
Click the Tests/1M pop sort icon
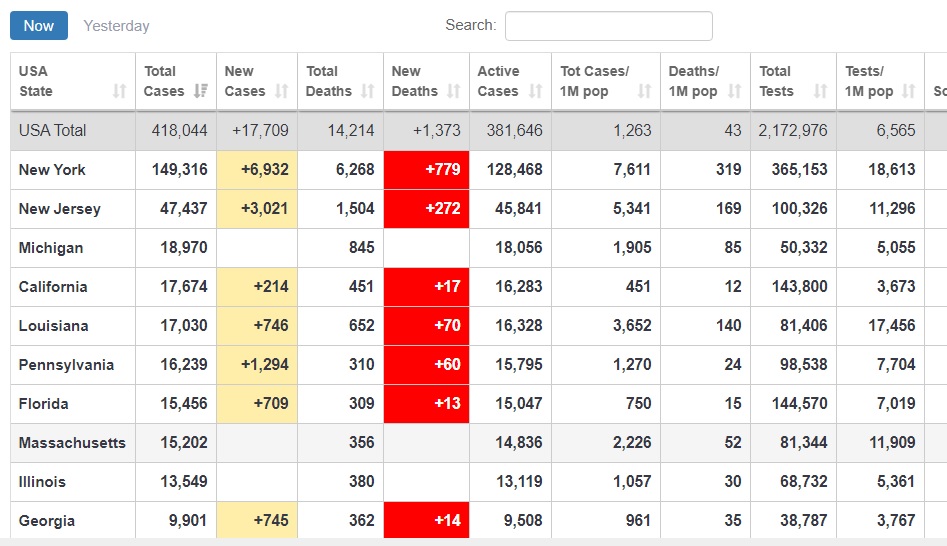point(909,91)
